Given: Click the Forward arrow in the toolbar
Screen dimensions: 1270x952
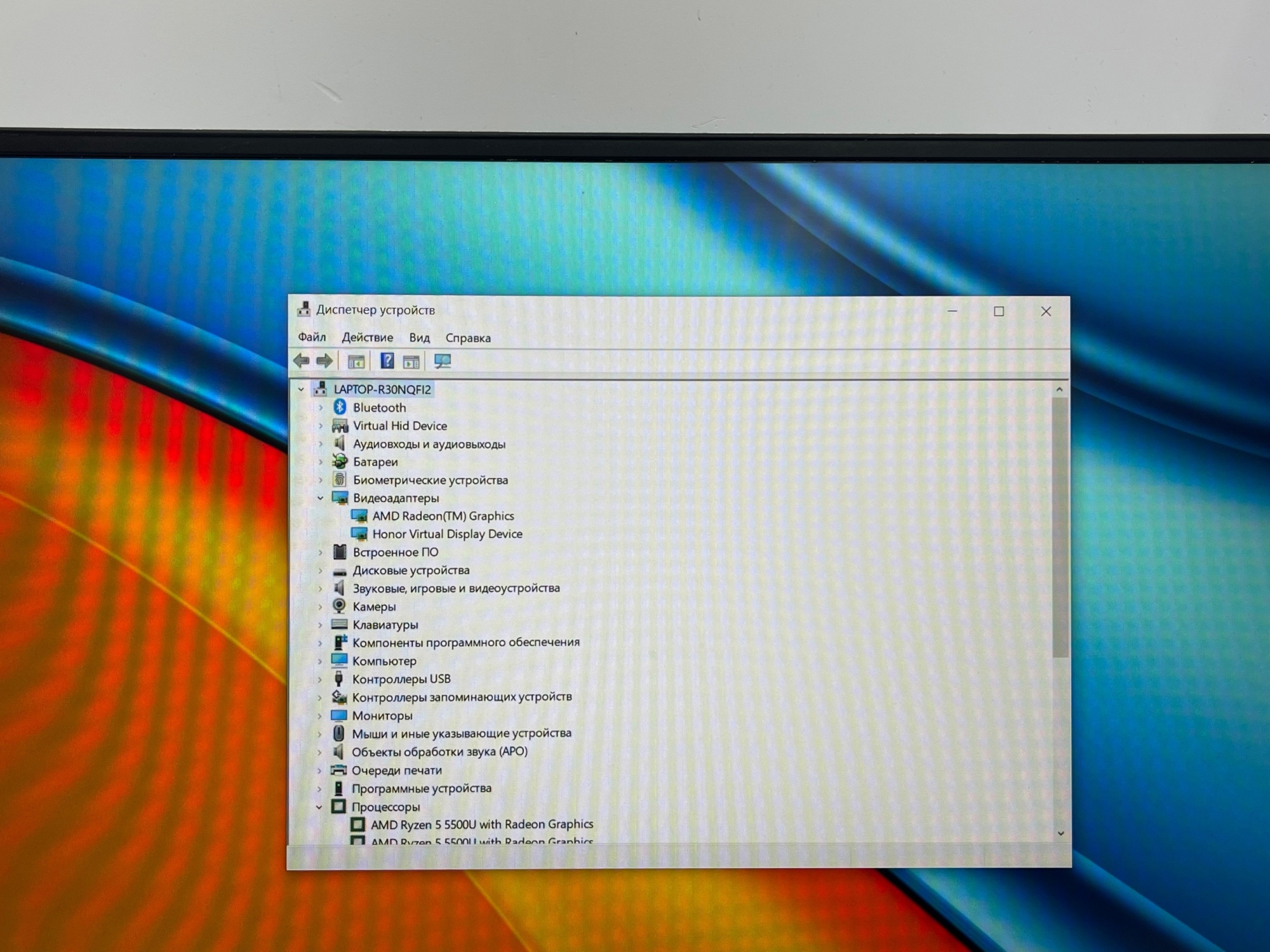Looking at the screenshot, I should click(324, 361).
